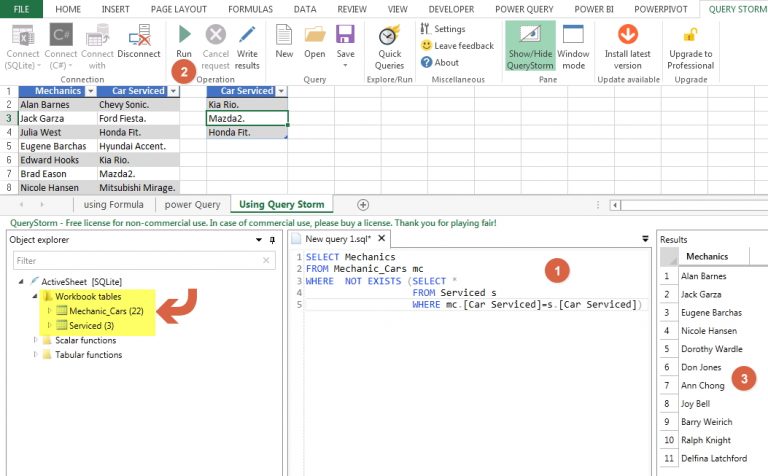Open the FILE menu
Screen dimensions: 768x476
tap(21, 9)
